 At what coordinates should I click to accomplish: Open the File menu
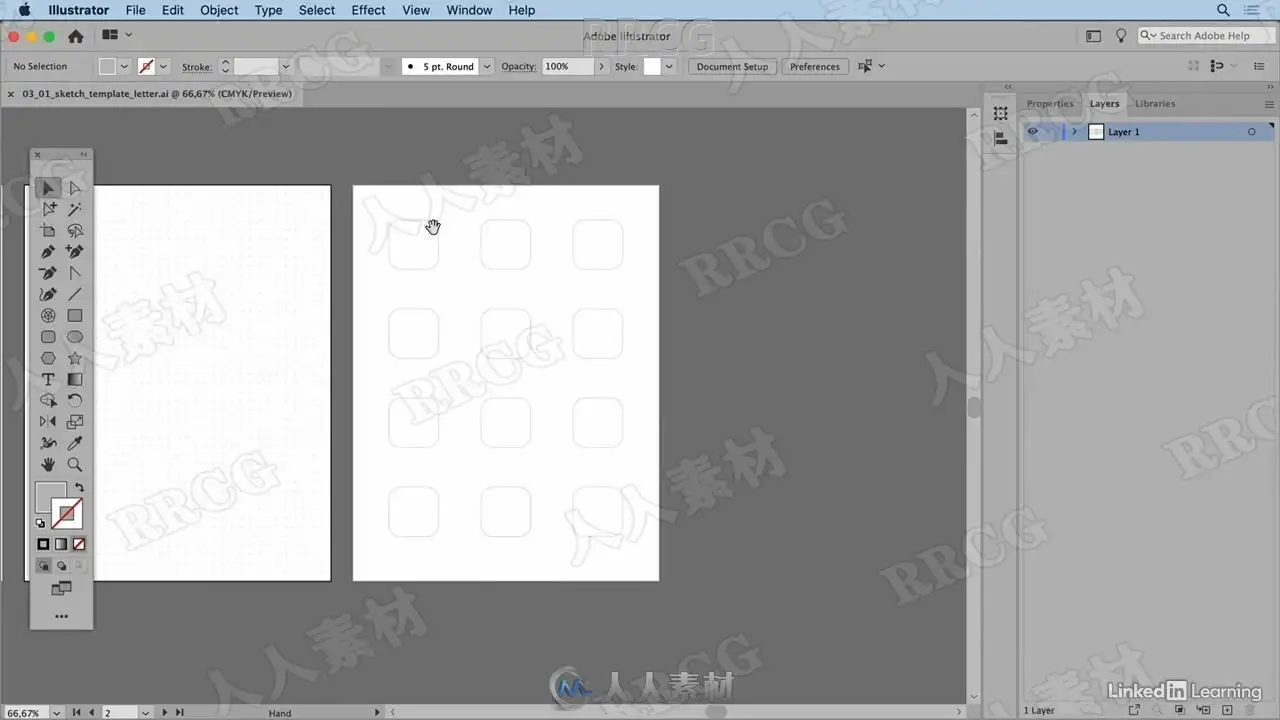[x=135, y=10]
